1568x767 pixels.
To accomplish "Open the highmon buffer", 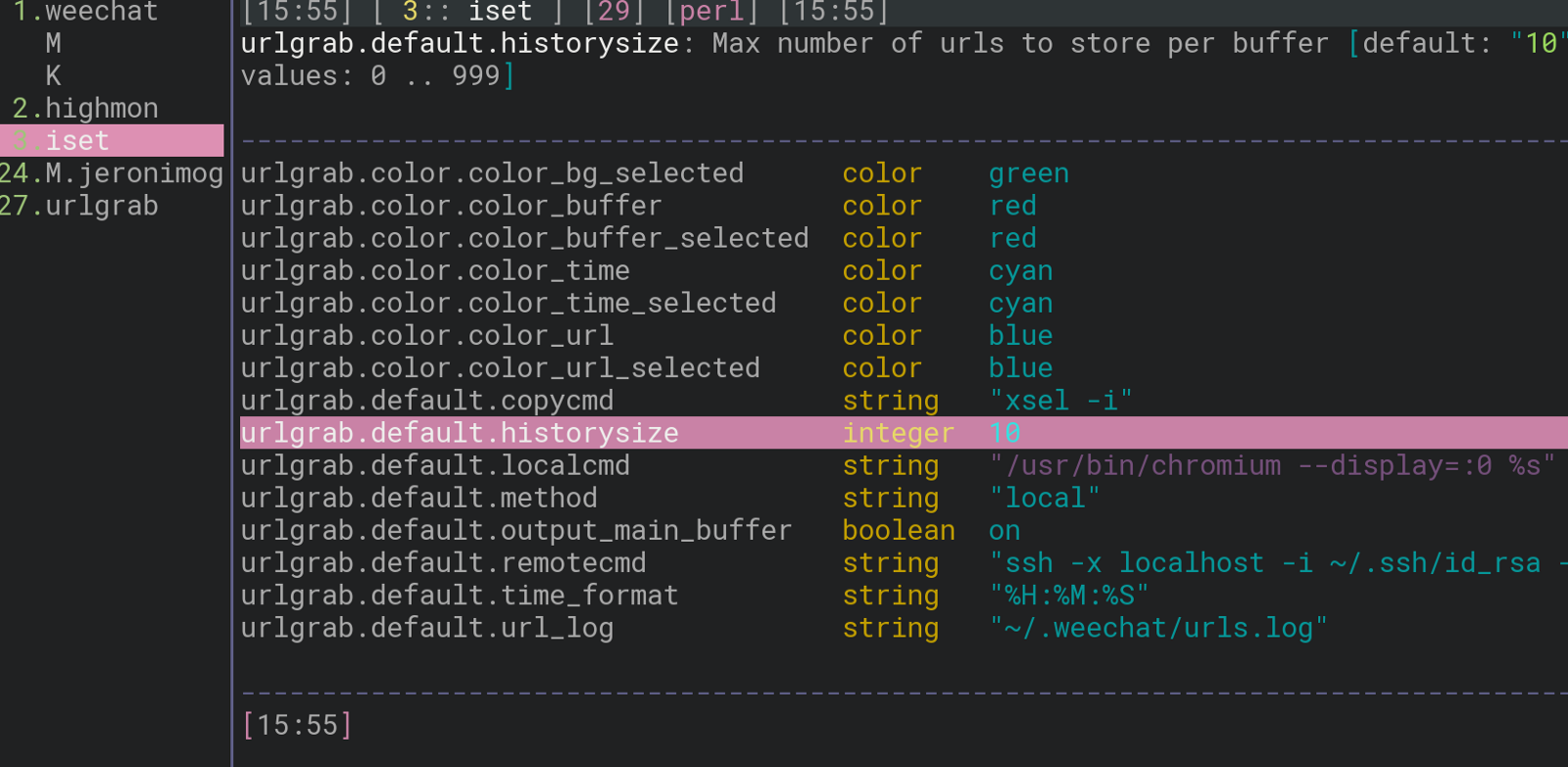I will pyautogui.click(x=100, y=108).
